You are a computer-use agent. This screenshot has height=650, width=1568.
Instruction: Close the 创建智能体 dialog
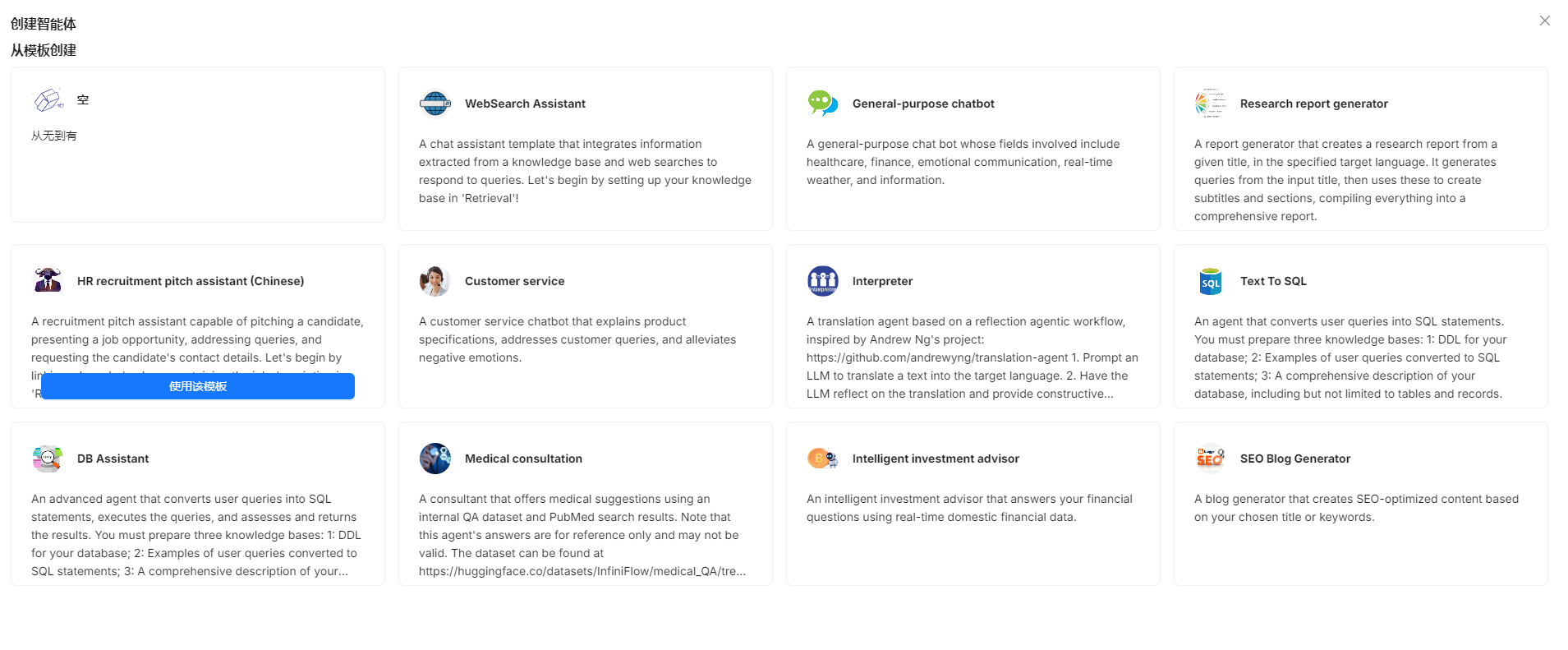click(1544, 21)
